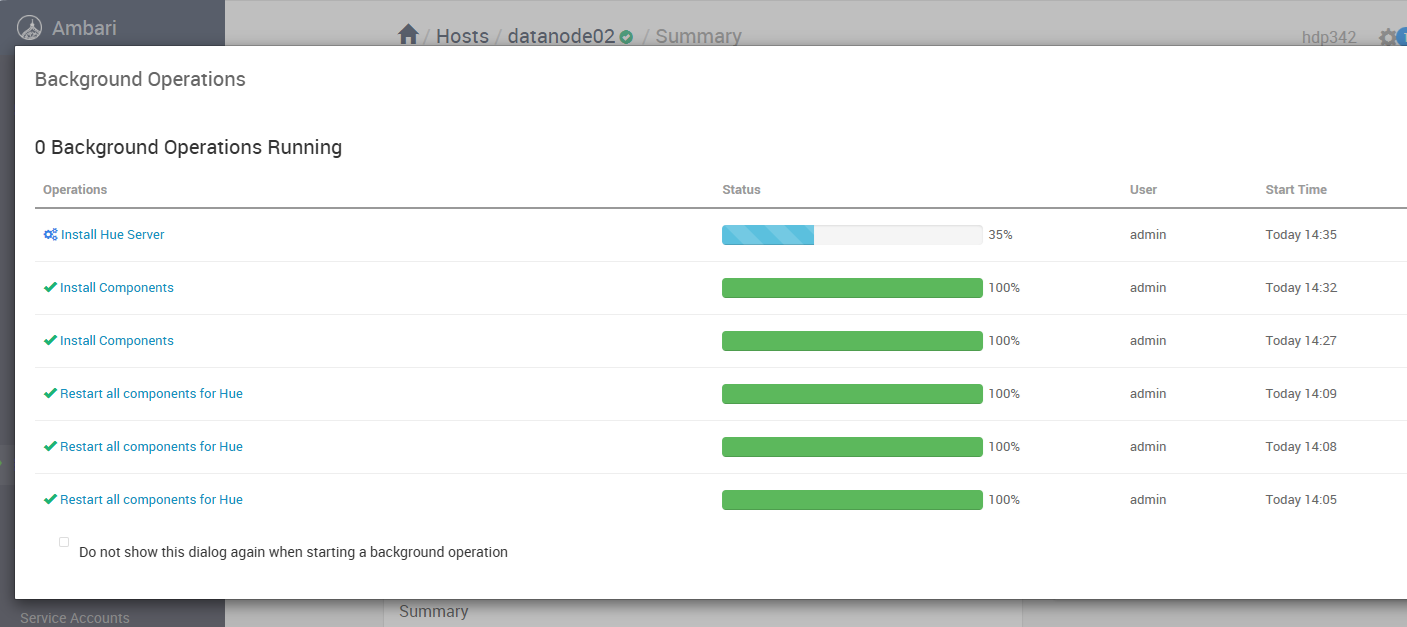1407x627 pixels.
Task: Open Restart all components for Hue from 14:05
Action: [x=151, y=500]
